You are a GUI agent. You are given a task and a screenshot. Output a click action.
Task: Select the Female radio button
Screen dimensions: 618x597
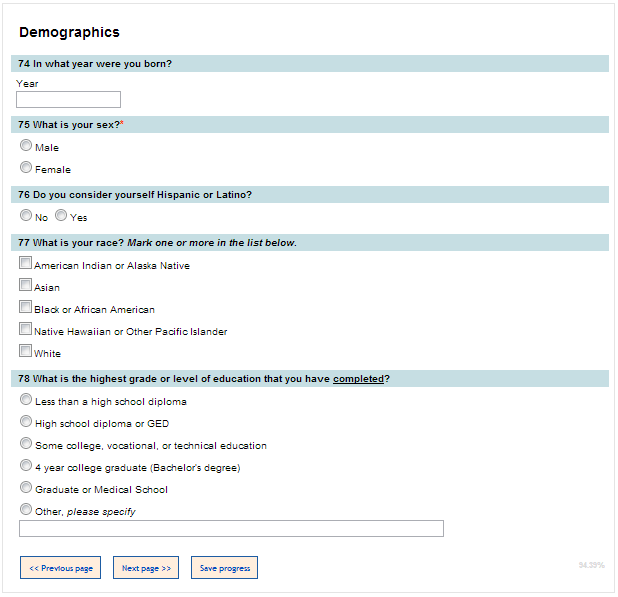tap(26, 168)
